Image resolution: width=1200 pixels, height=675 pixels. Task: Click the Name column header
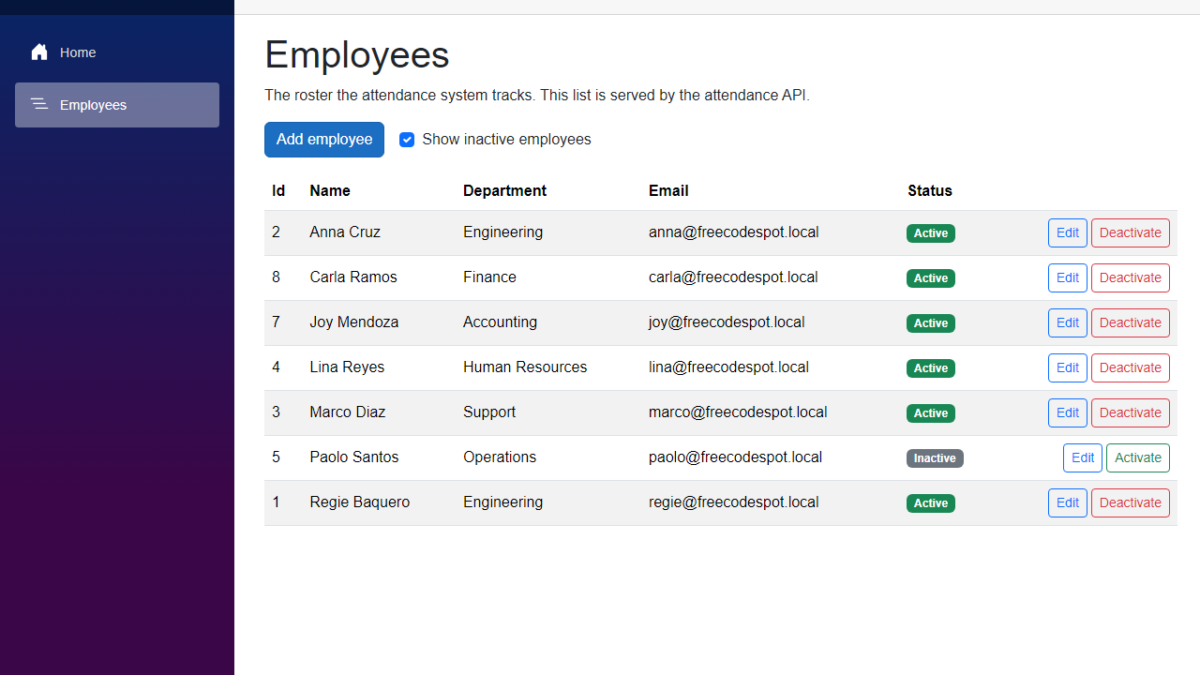330,191
